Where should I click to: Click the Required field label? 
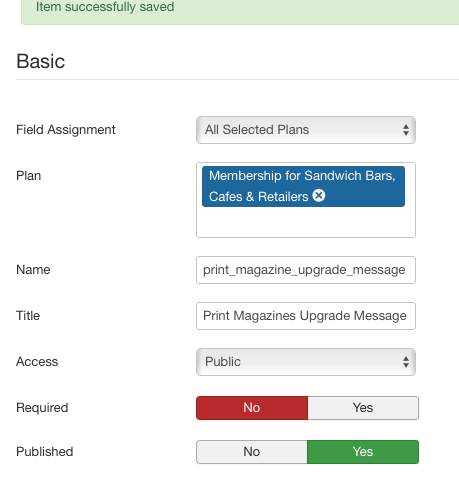click(x=42, y=408)
